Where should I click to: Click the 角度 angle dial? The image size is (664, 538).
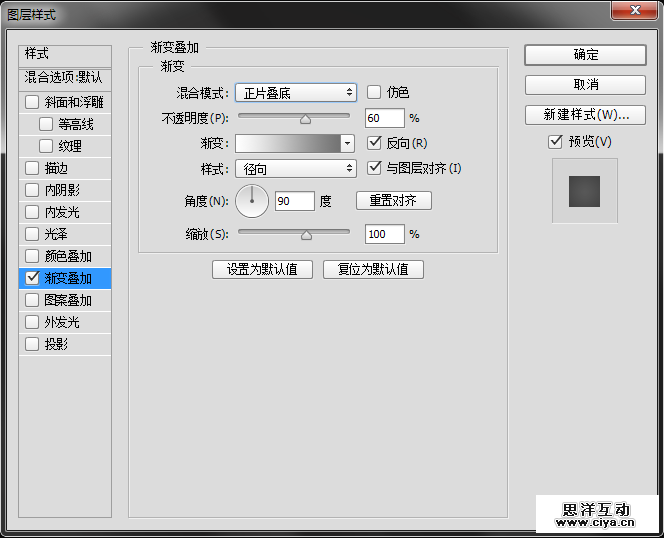pyautogui.click(x=252, y=201)
